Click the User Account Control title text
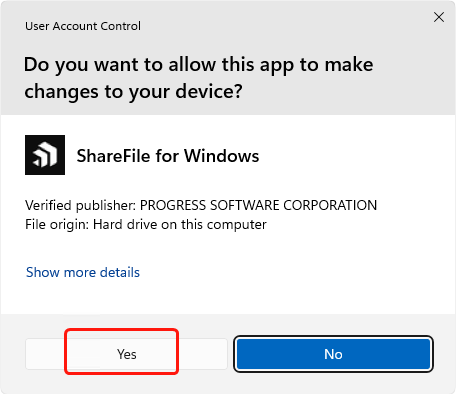 [x=83, y=26]
